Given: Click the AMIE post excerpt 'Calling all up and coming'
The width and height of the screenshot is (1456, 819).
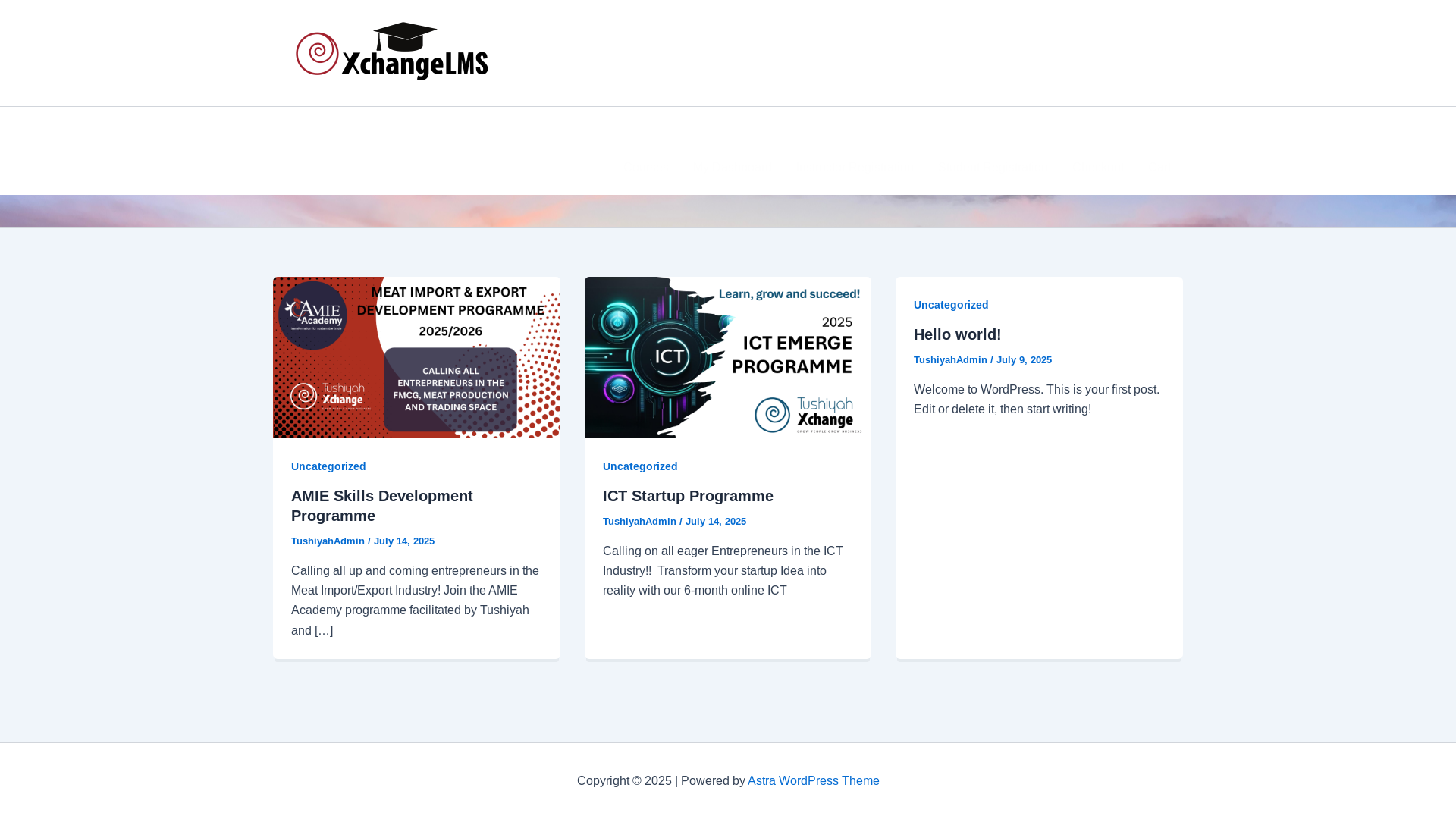Looking at the screenshot, I should 416,601.
